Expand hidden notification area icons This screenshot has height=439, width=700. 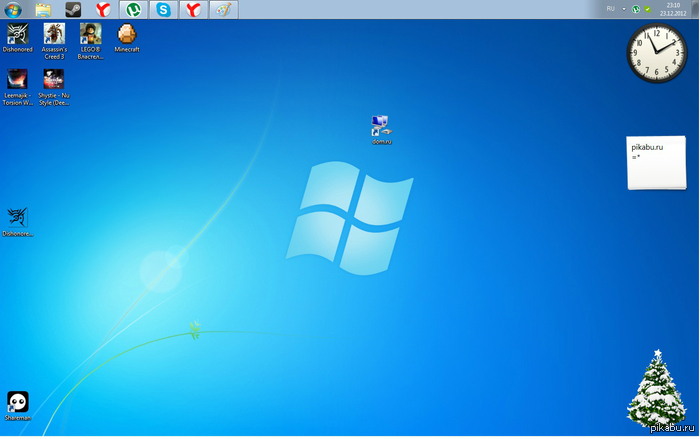coord(623,8)
